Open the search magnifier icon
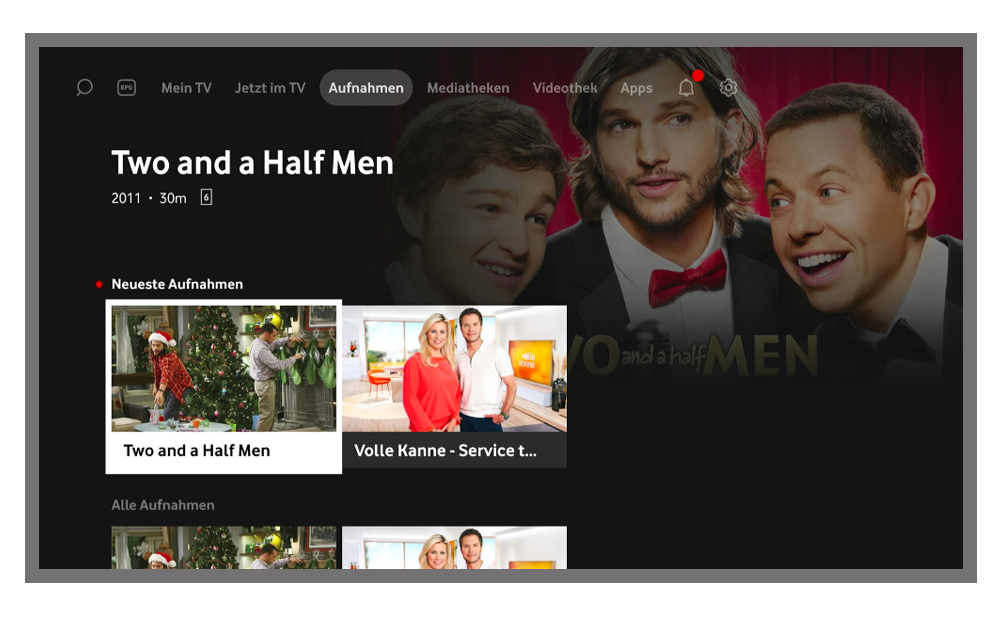 click(84, 88)
